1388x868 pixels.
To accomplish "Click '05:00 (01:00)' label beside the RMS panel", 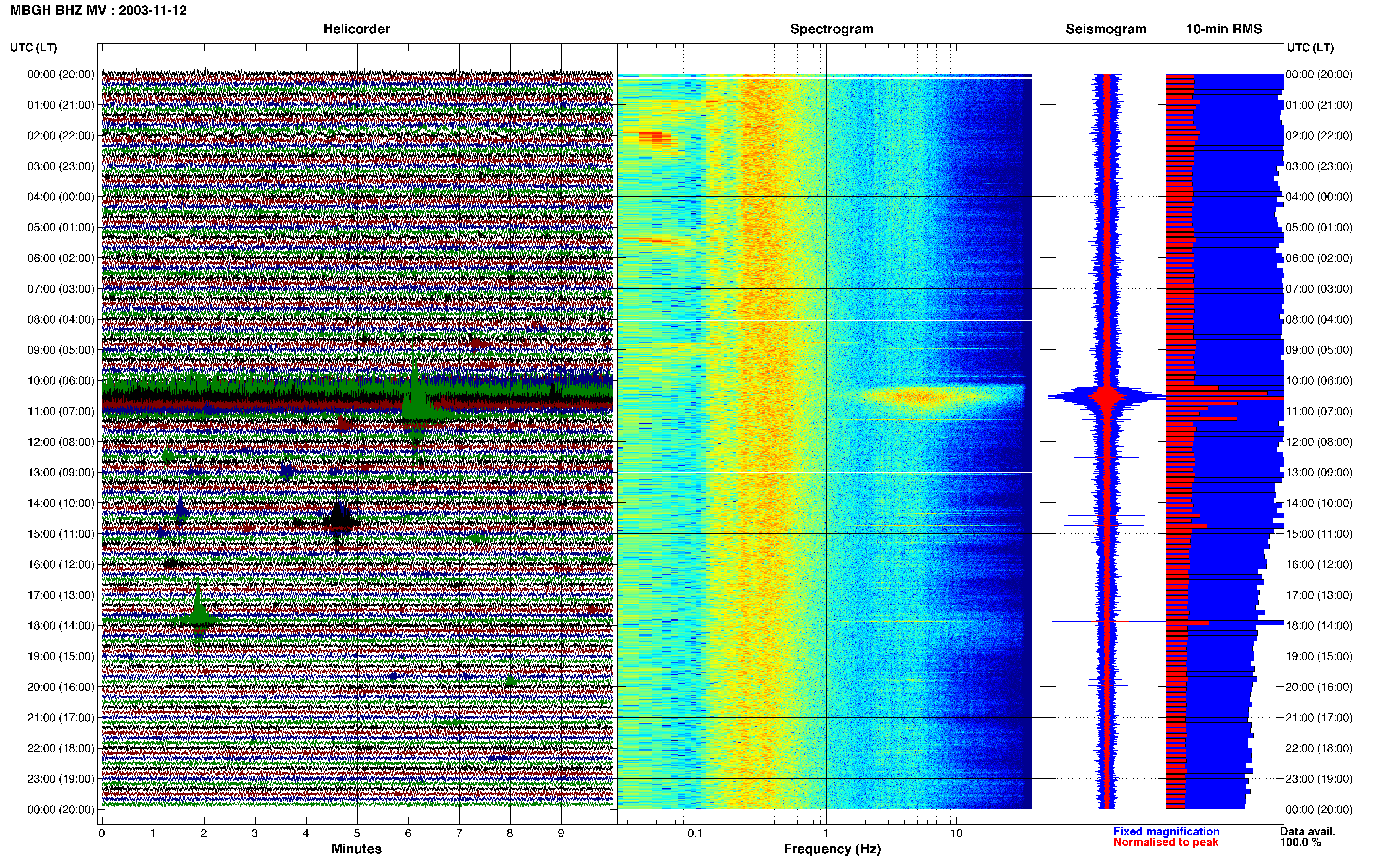I will (x=1319, y=227).
